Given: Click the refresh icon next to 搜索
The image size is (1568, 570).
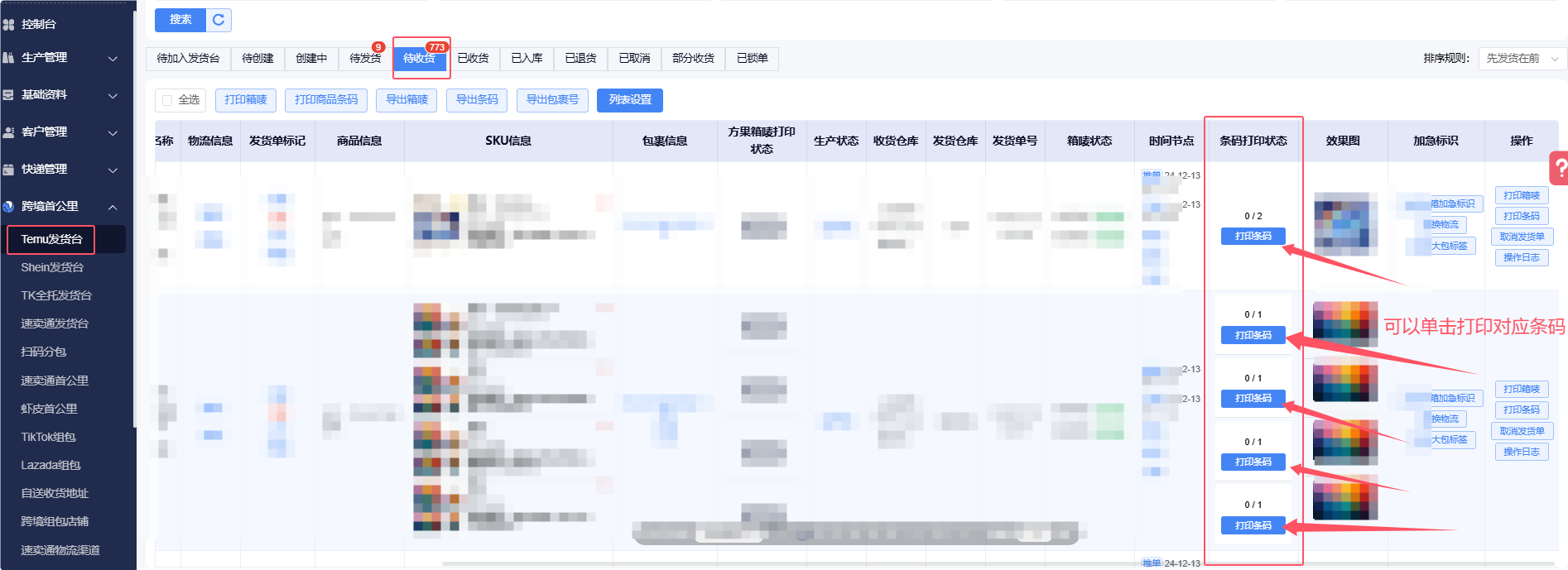Looking at the screenshot, I should (219, 20).
